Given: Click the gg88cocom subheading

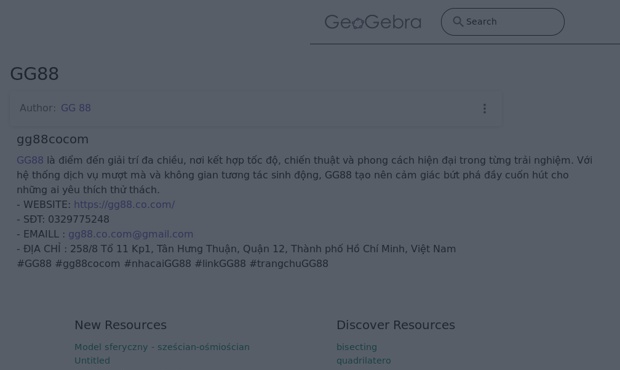Looking at the screenshot, I should tap(53, 139).
